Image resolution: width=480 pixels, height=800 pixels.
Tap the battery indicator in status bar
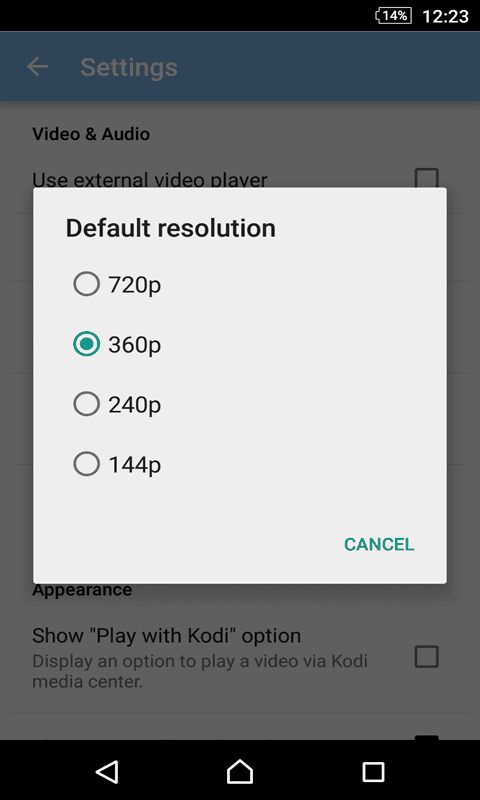pos(393,16)
